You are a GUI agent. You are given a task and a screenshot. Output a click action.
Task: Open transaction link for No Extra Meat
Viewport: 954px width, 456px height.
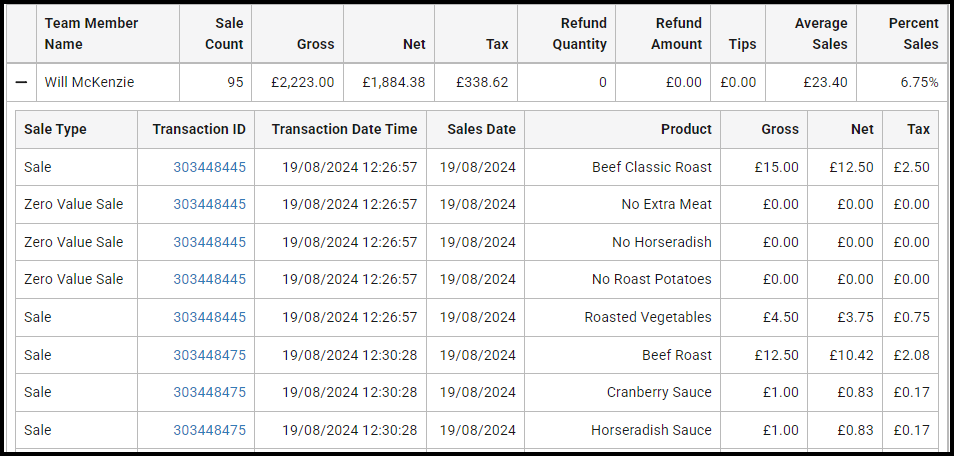[x=209, y=205]
